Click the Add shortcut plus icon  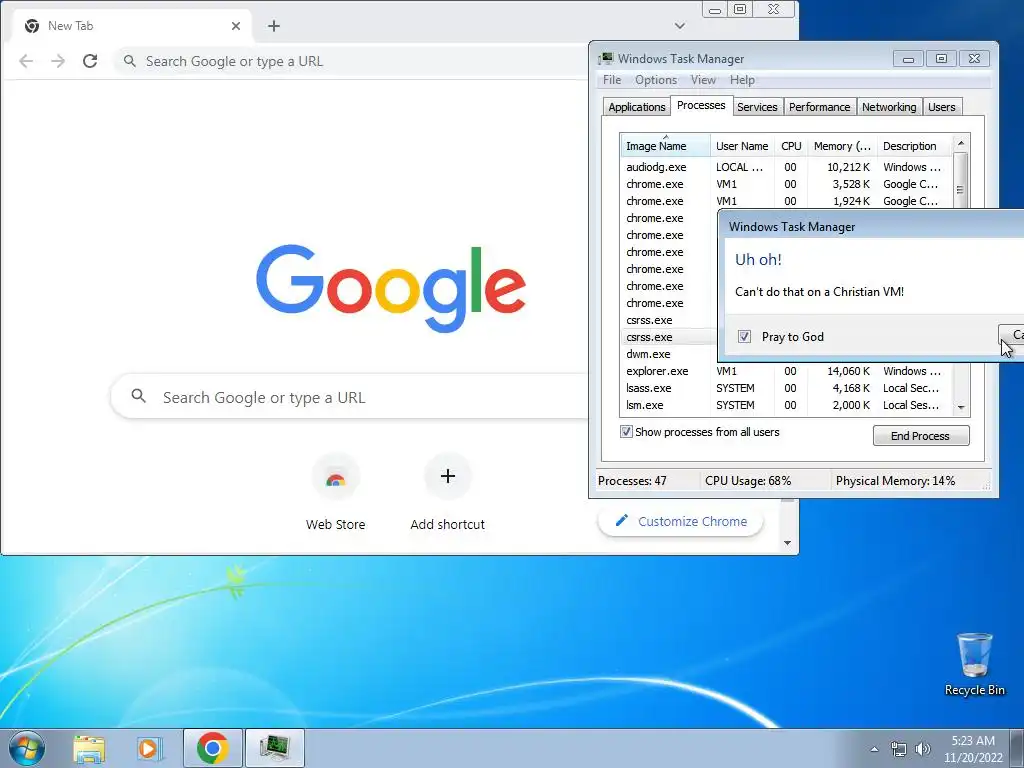click(447, 476)
